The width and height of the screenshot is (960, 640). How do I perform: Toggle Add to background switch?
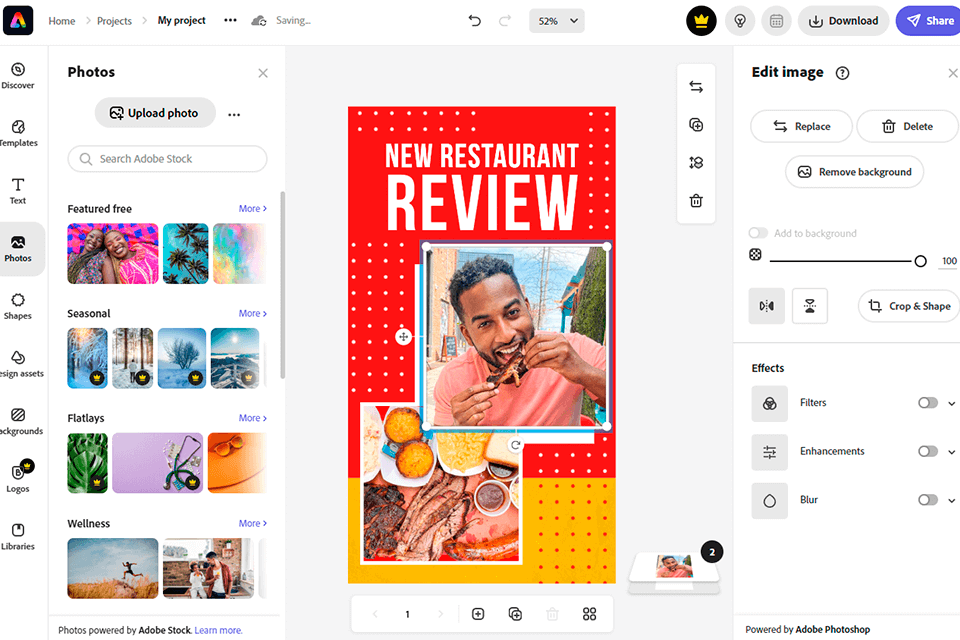[x=758, y=233]
